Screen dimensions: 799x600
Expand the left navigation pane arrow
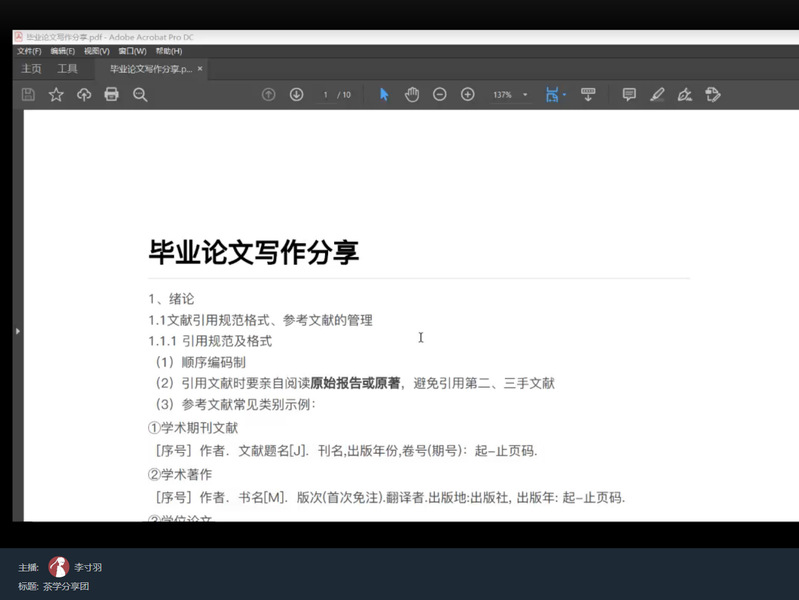click(18, 331)
